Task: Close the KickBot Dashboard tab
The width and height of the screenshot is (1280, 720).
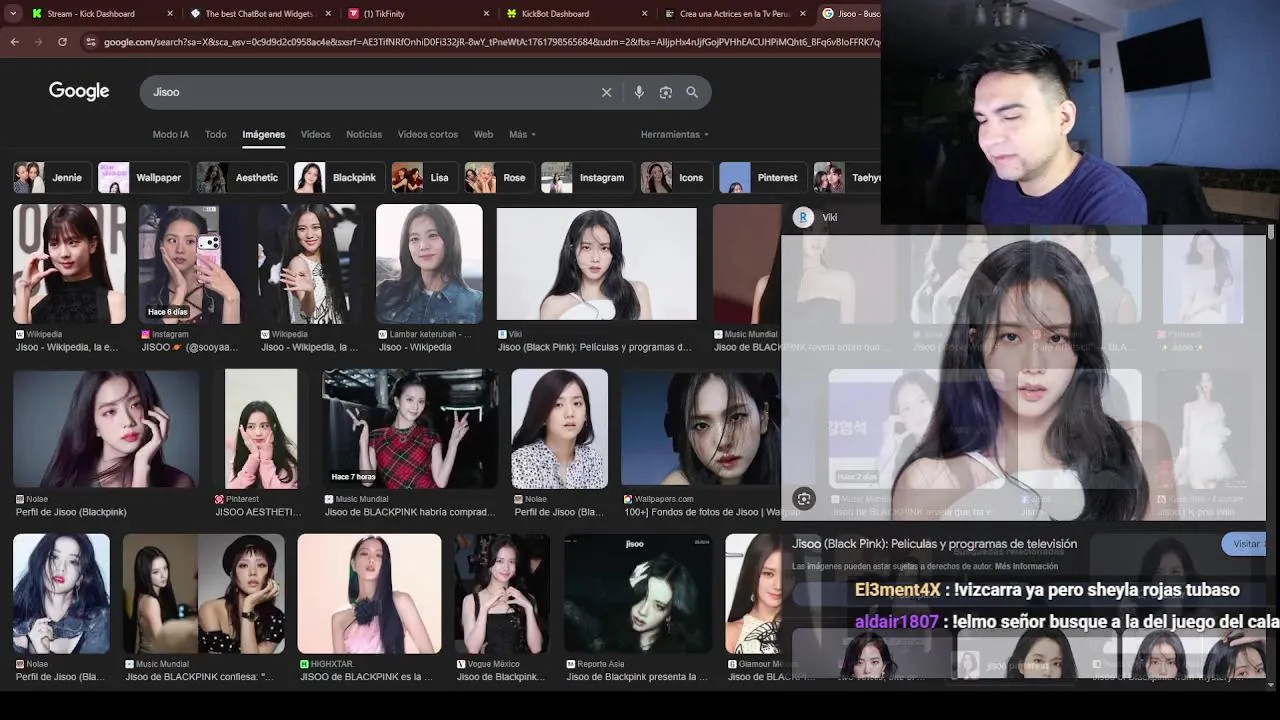Action: point(645,14)
